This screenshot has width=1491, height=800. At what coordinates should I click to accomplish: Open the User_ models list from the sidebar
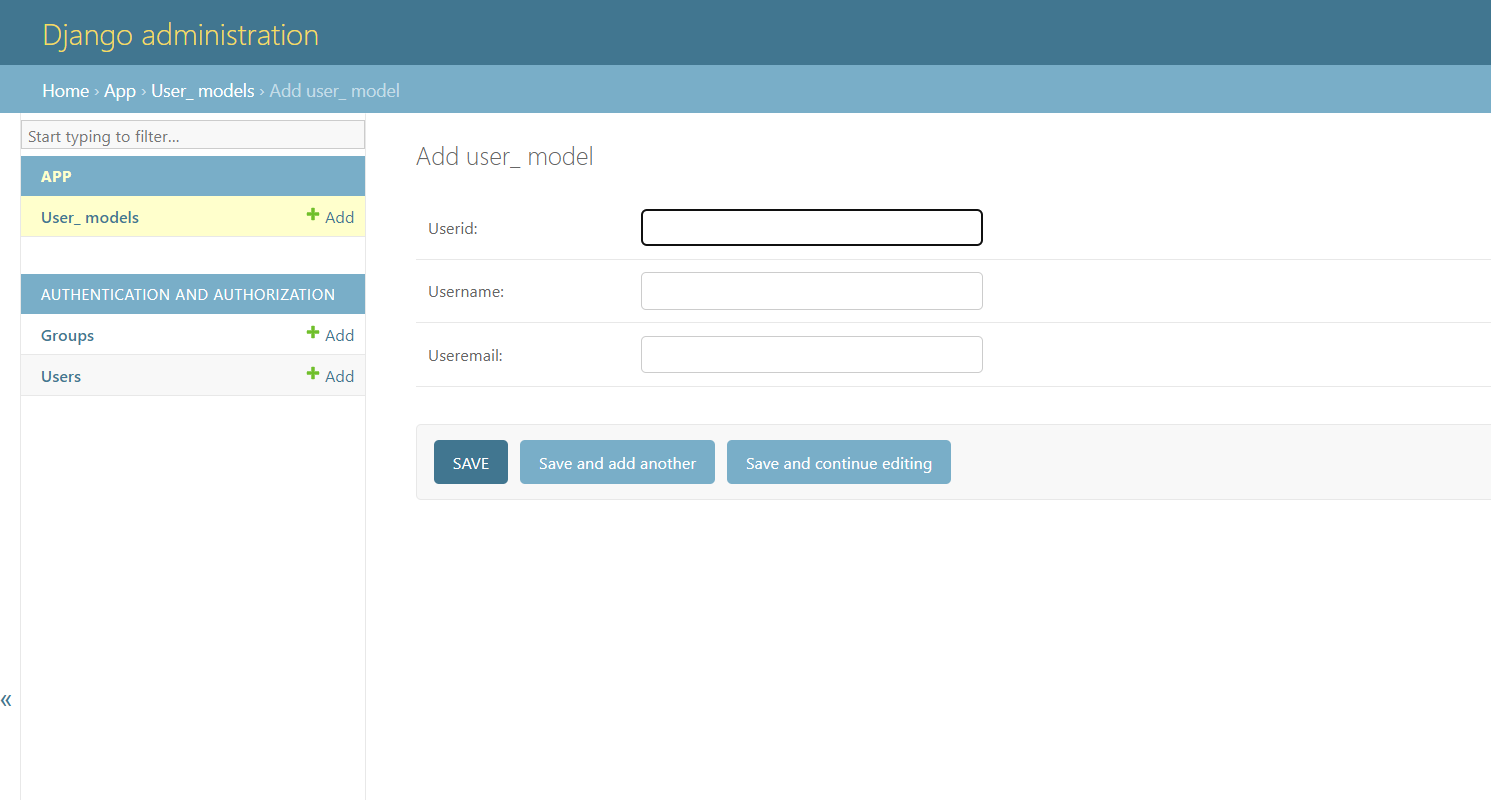89,217
